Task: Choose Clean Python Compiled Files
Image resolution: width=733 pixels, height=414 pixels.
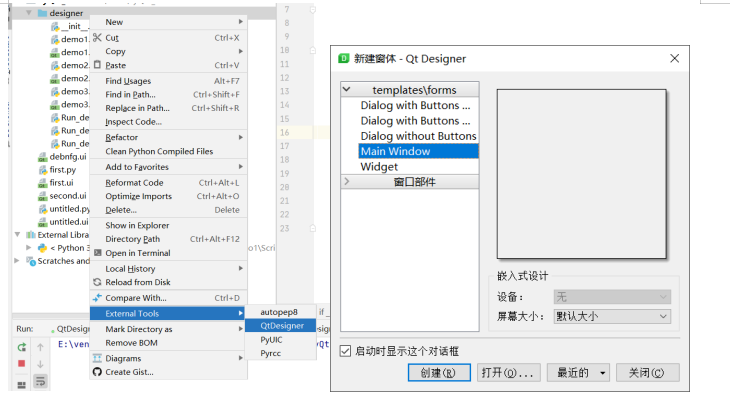Action: point(168,151)
